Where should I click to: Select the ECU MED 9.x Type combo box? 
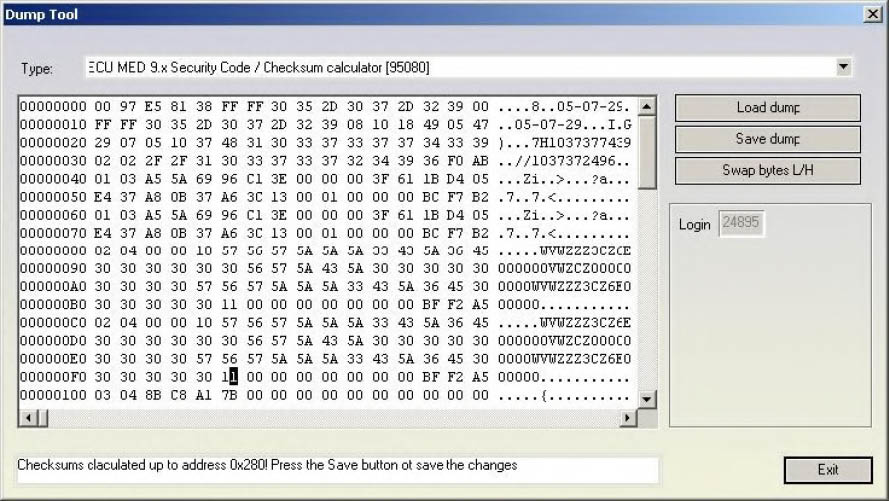click(x=460, y=68)
